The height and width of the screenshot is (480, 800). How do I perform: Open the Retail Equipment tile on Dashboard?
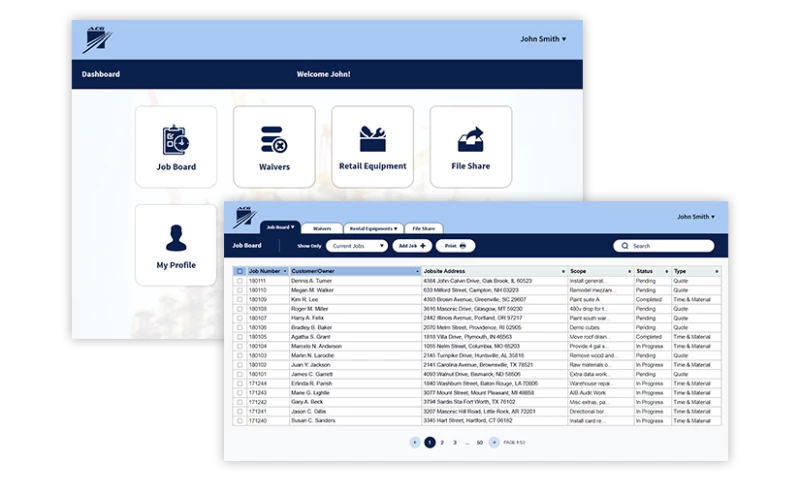(372, 147)
